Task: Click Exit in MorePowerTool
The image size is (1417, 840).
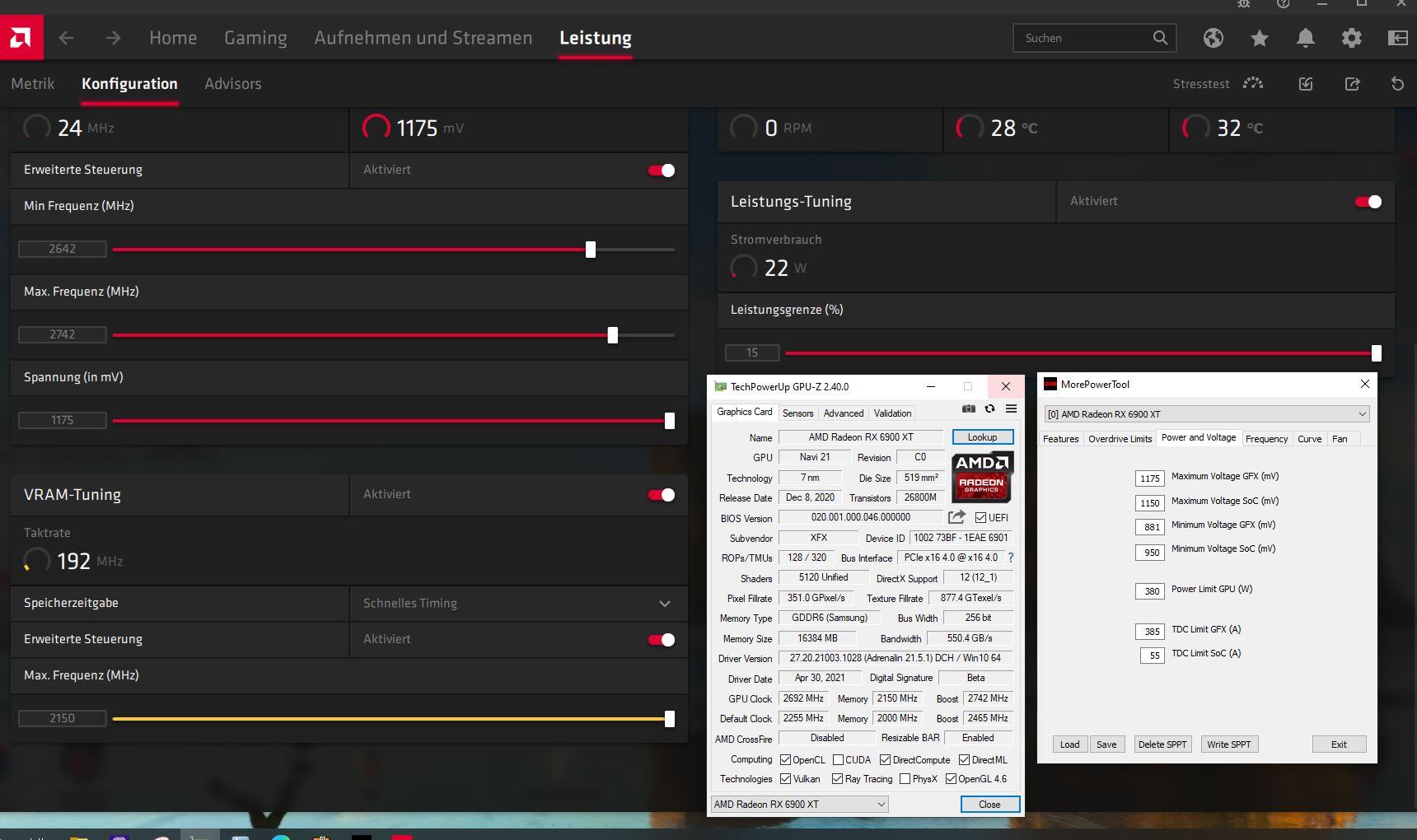Action: pos(1339,744)
